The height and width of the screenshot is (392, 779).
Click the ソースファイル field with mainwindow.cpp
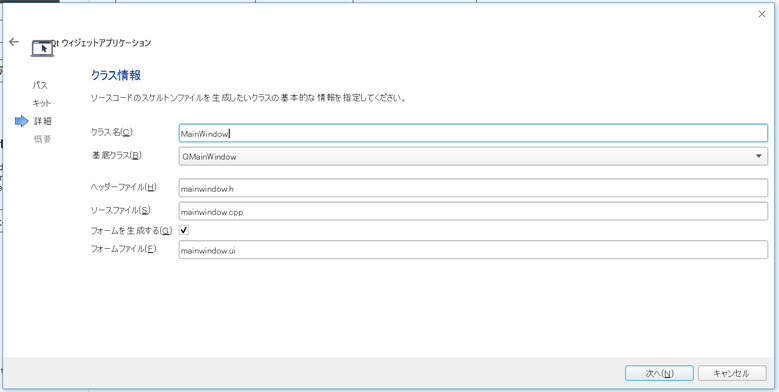(473, 211)
